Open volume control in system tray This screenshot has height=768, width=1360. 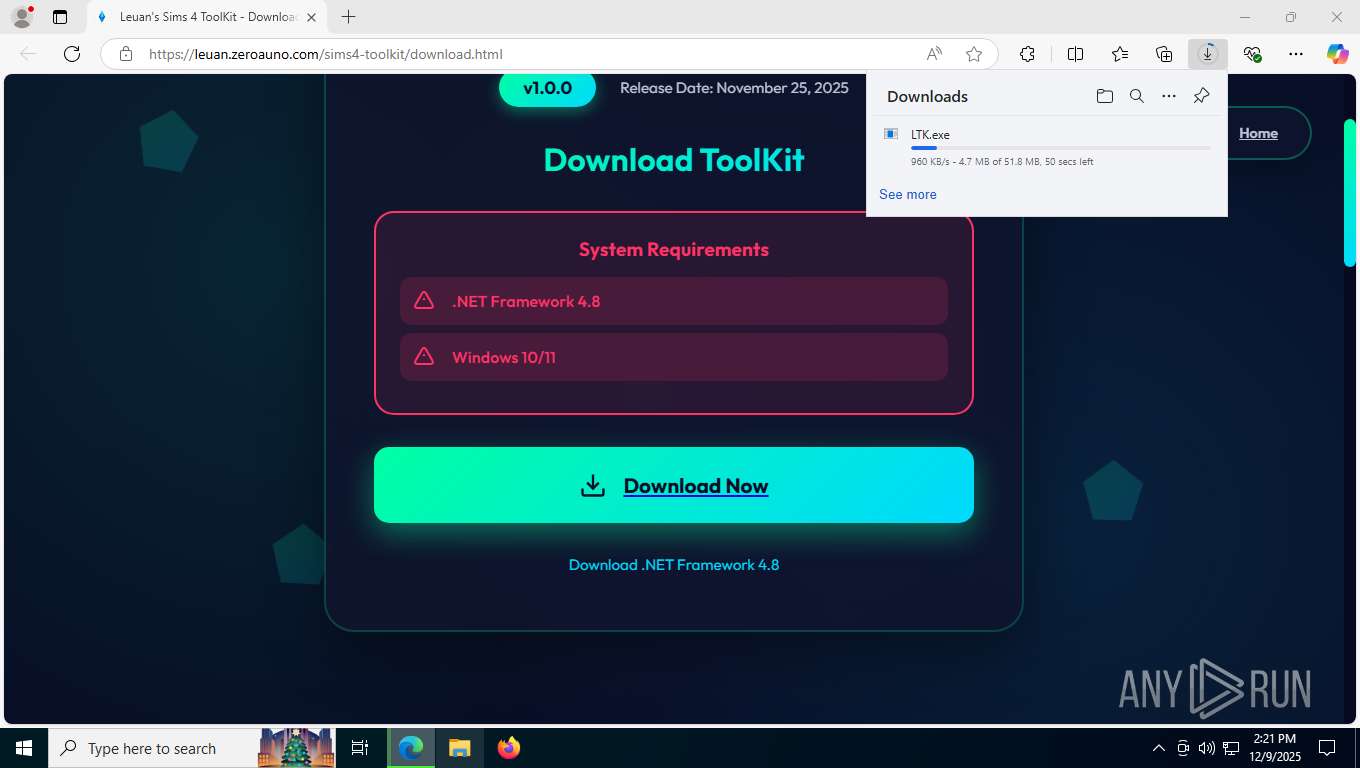tap(1206, 748)
